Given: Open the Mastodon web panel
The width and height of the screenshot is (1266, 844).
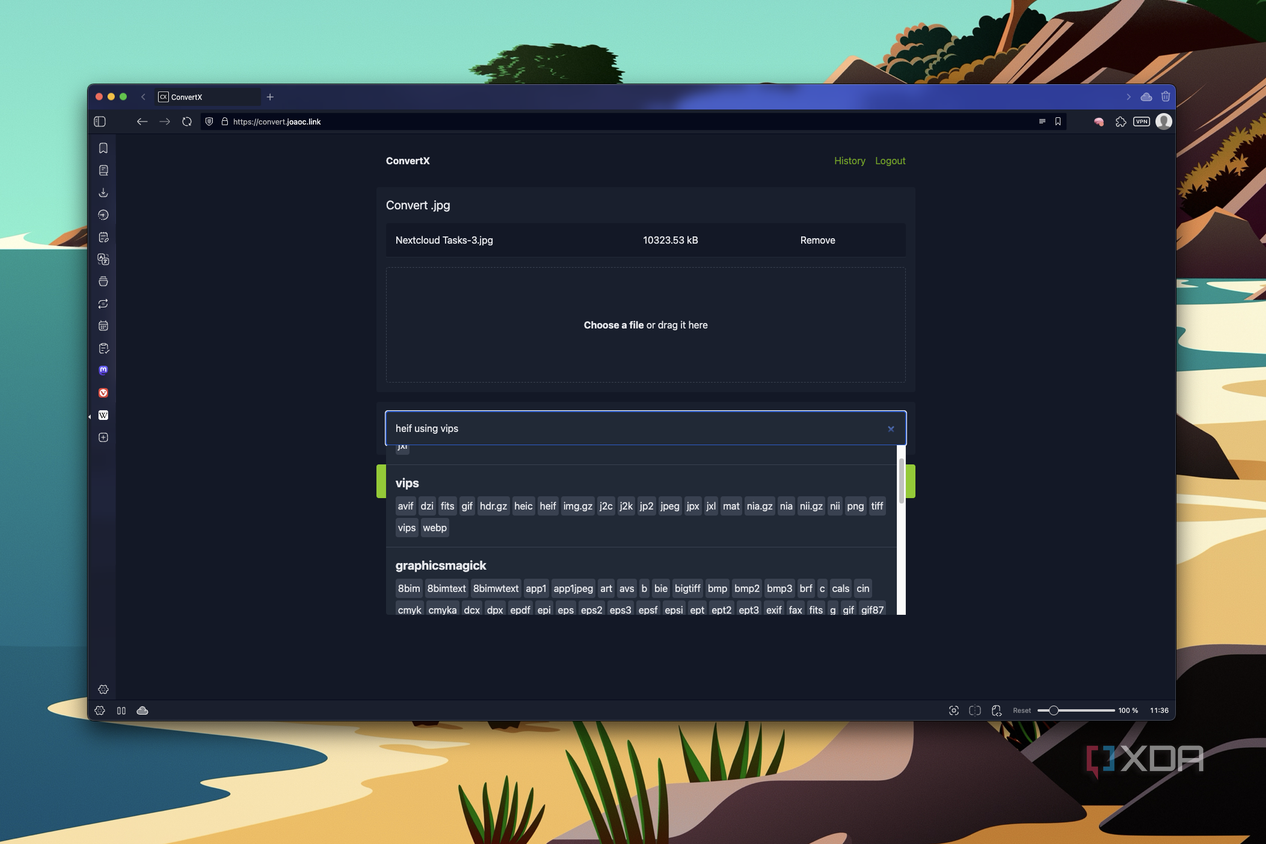Looking at the screenshot, I should coord(103,371).
